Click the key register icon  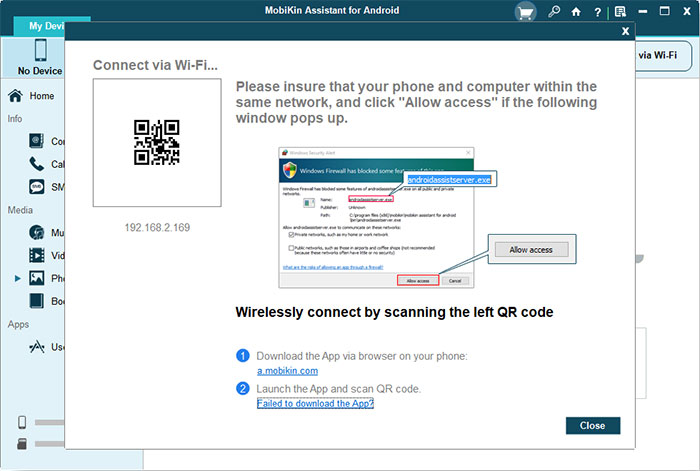point(554,12)
